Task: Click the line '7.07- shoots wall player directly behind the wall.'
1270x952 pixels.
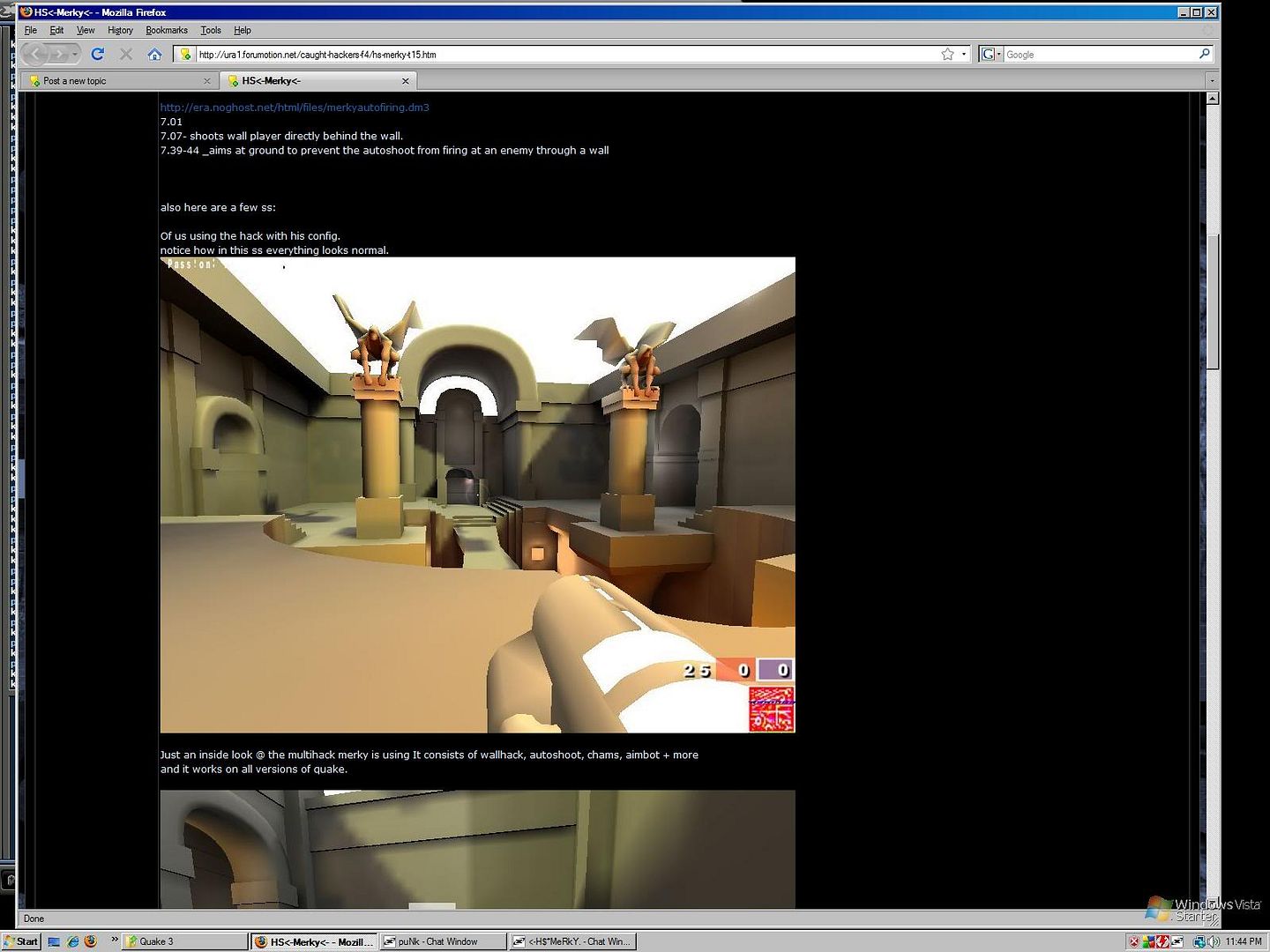Action: (281, 136)
